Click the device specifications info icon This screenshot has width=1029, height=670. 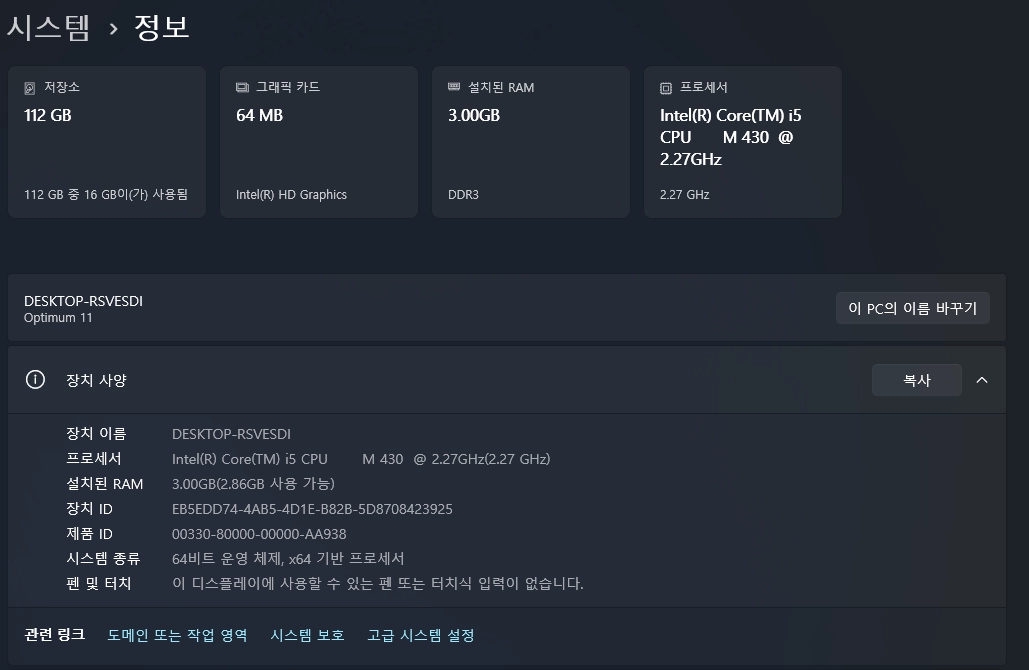tap(35, 379)
